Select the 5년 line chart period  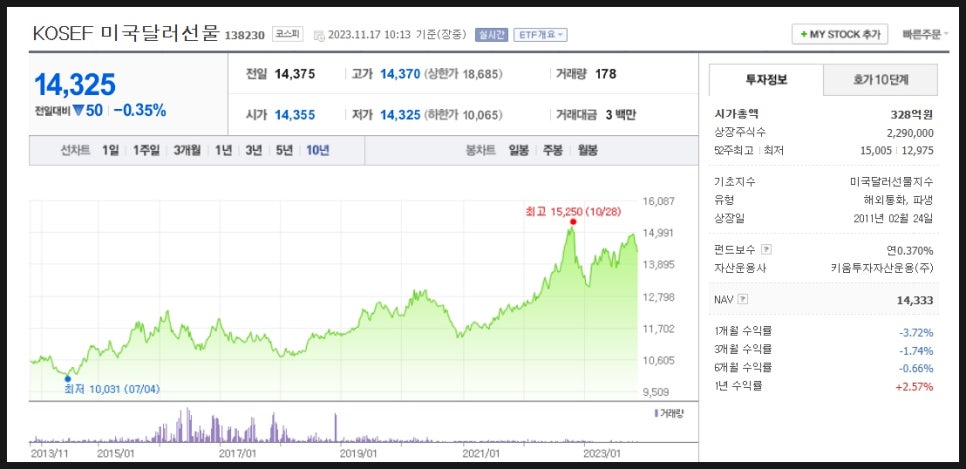283,150
